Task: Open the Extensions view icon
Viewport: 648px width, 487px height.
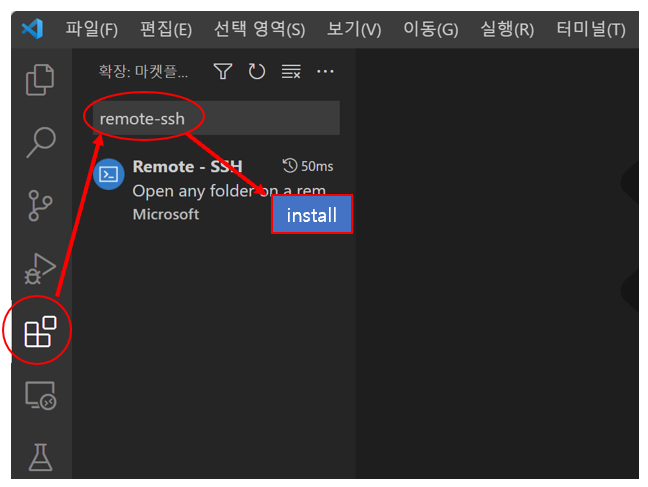Action: 40,332
